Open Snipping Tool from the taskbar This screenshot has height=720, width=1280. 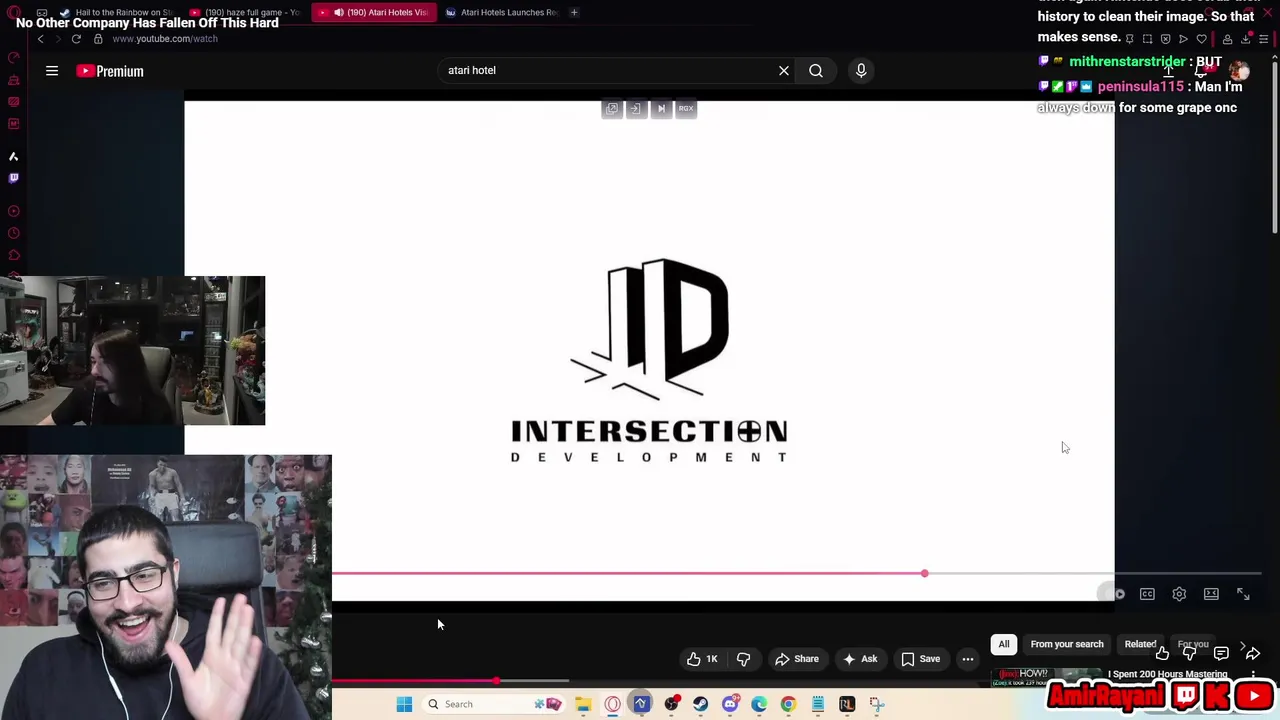(877, 704)
